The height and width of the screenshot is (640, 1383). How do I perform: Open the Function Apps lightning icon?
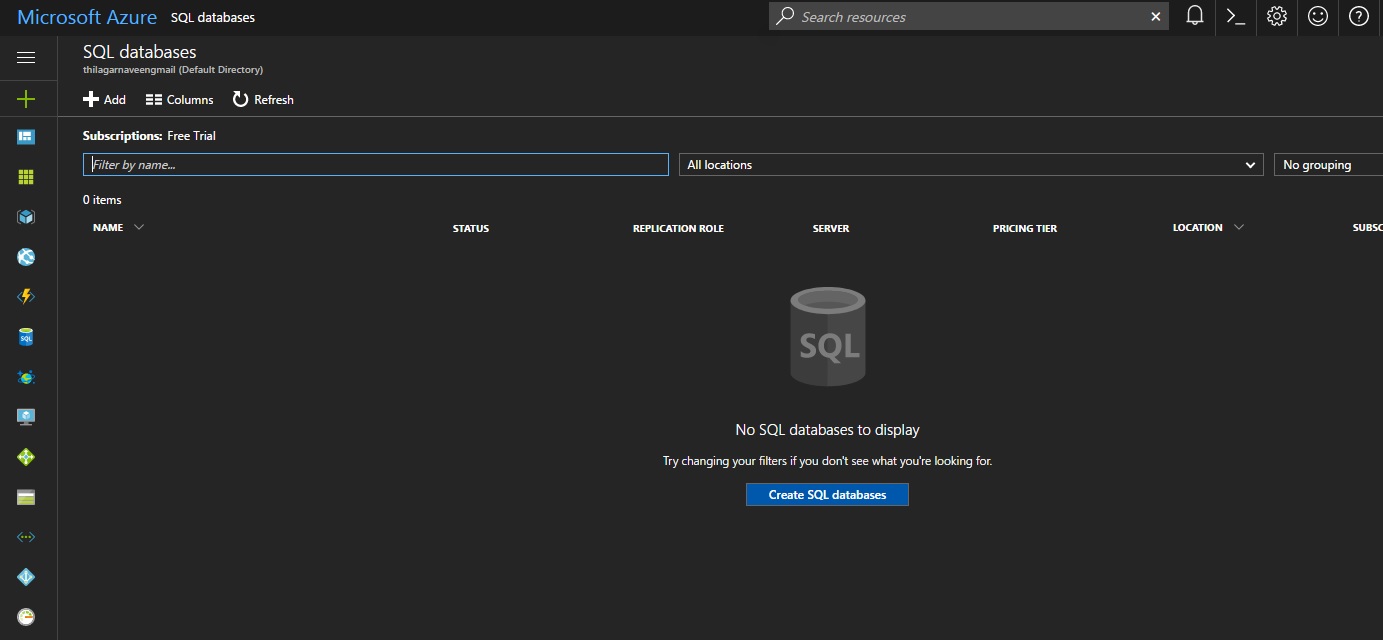[x=27, y=296]
